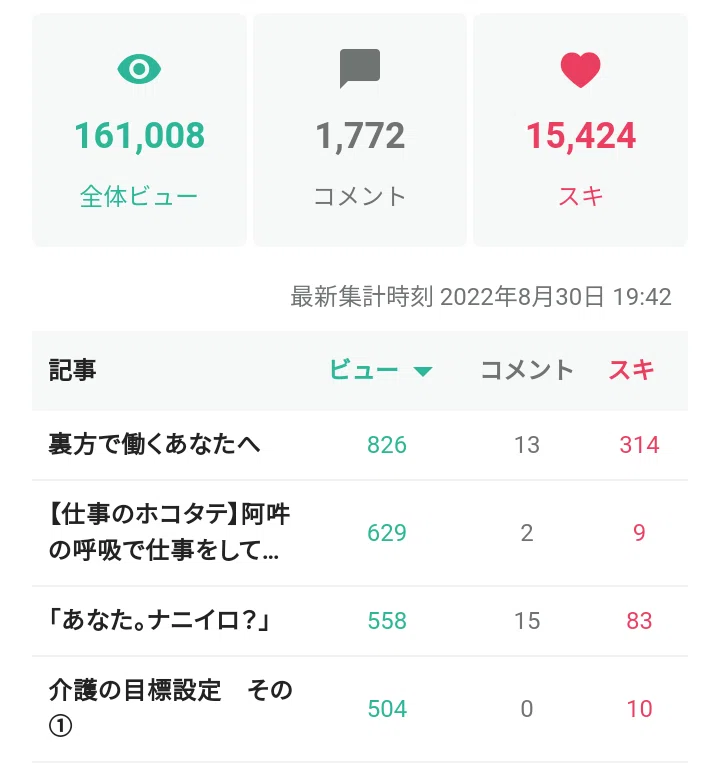Open article 【仕事のホコタテ】阿吽の呼吸
Image resolution: width=720 pixels, height=763 pixels.
coord(169,532)
